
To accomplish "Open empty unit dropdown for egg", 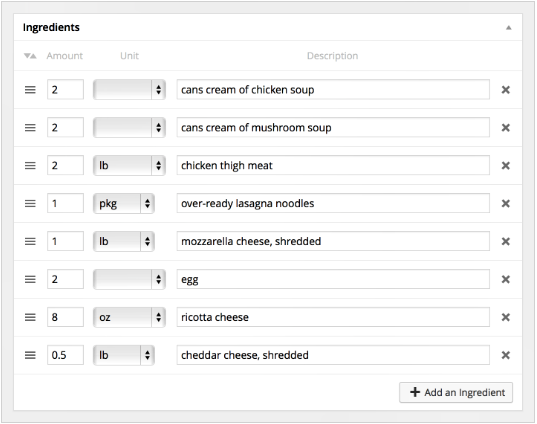I will [129, 279].
